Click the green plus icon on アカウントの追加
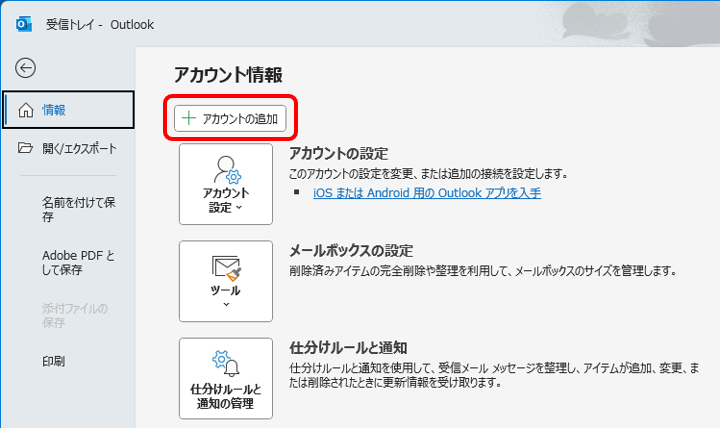 pyautogui.click(x=188, y=119)
